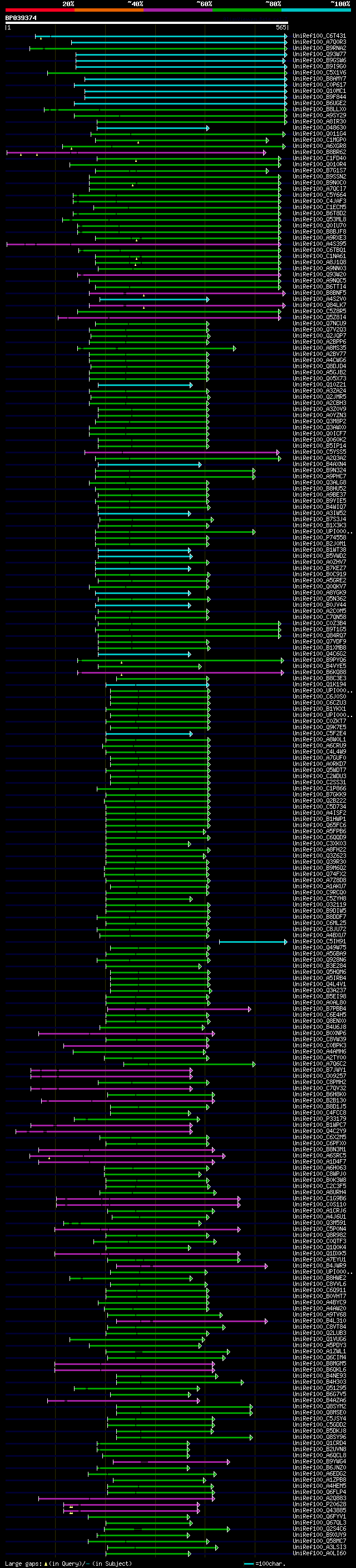Viewport: 356px width, 1568px height.
Task: Pick hit UniRef100_Q65FC6
Action: [x=319, y=825]
